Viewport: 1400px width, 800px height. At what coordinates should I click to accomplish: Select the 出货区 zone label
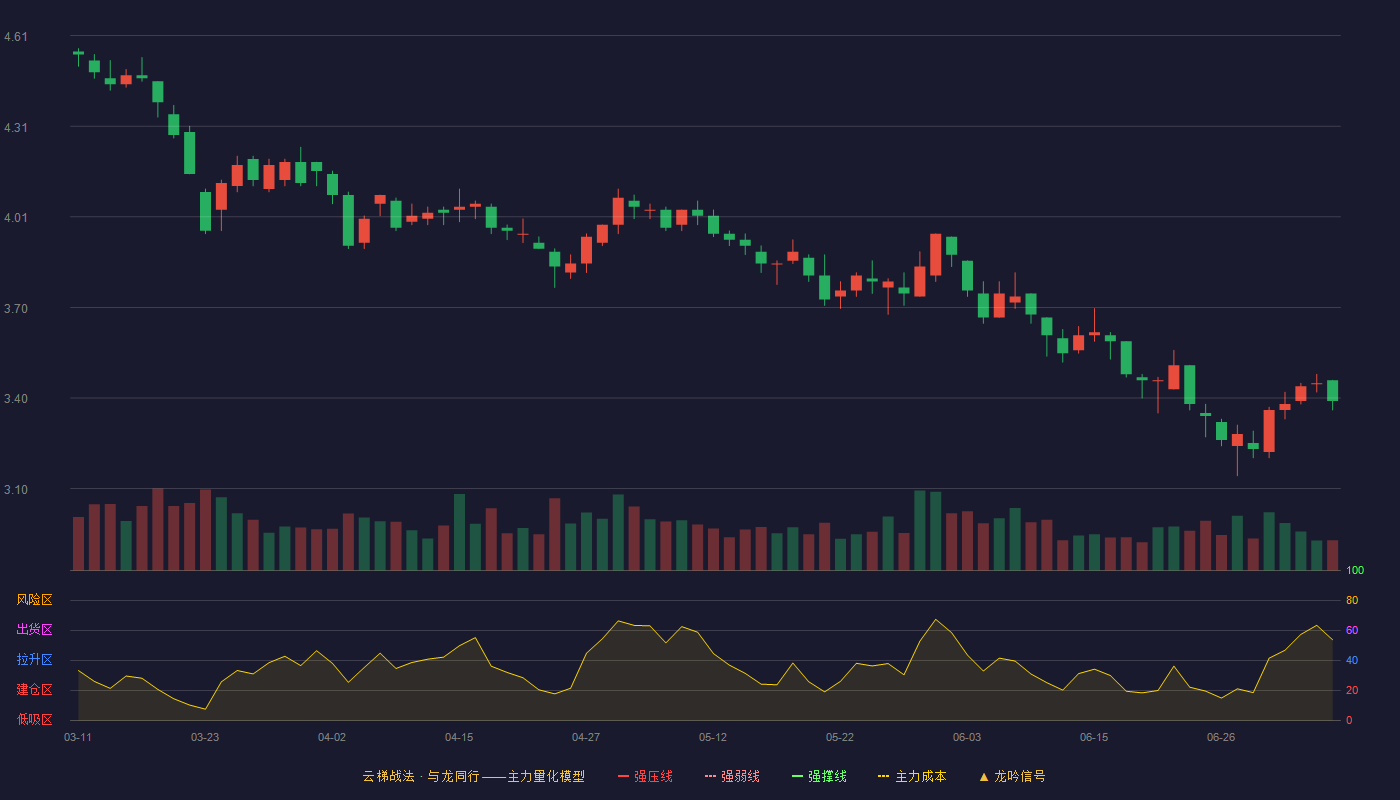point(34,630)
